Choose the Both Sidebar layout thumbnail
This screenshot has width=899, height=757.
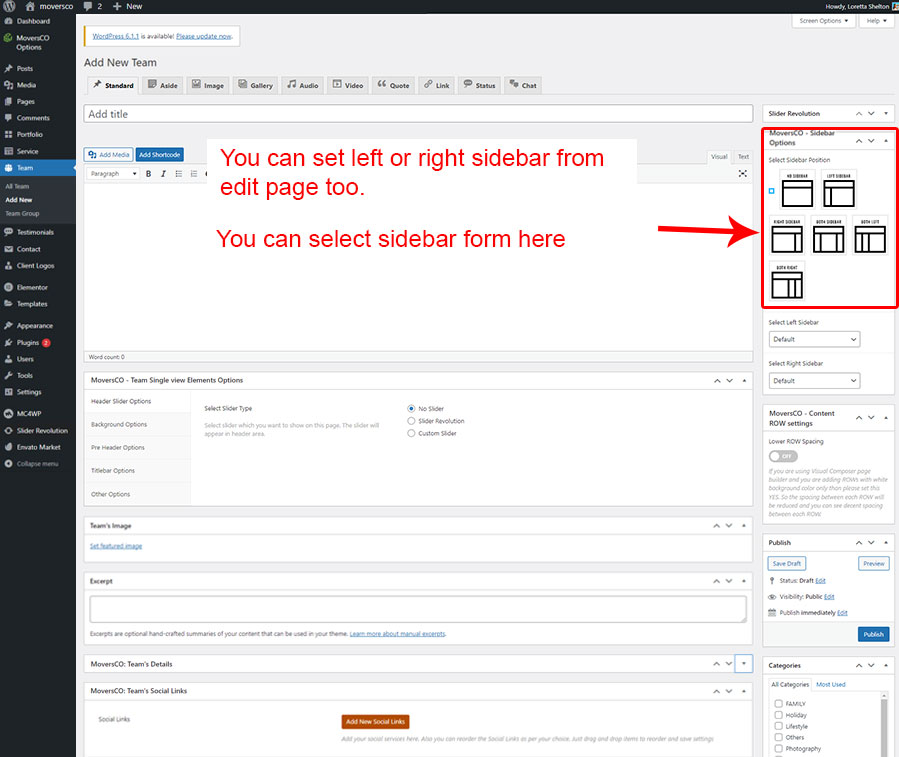828,238
